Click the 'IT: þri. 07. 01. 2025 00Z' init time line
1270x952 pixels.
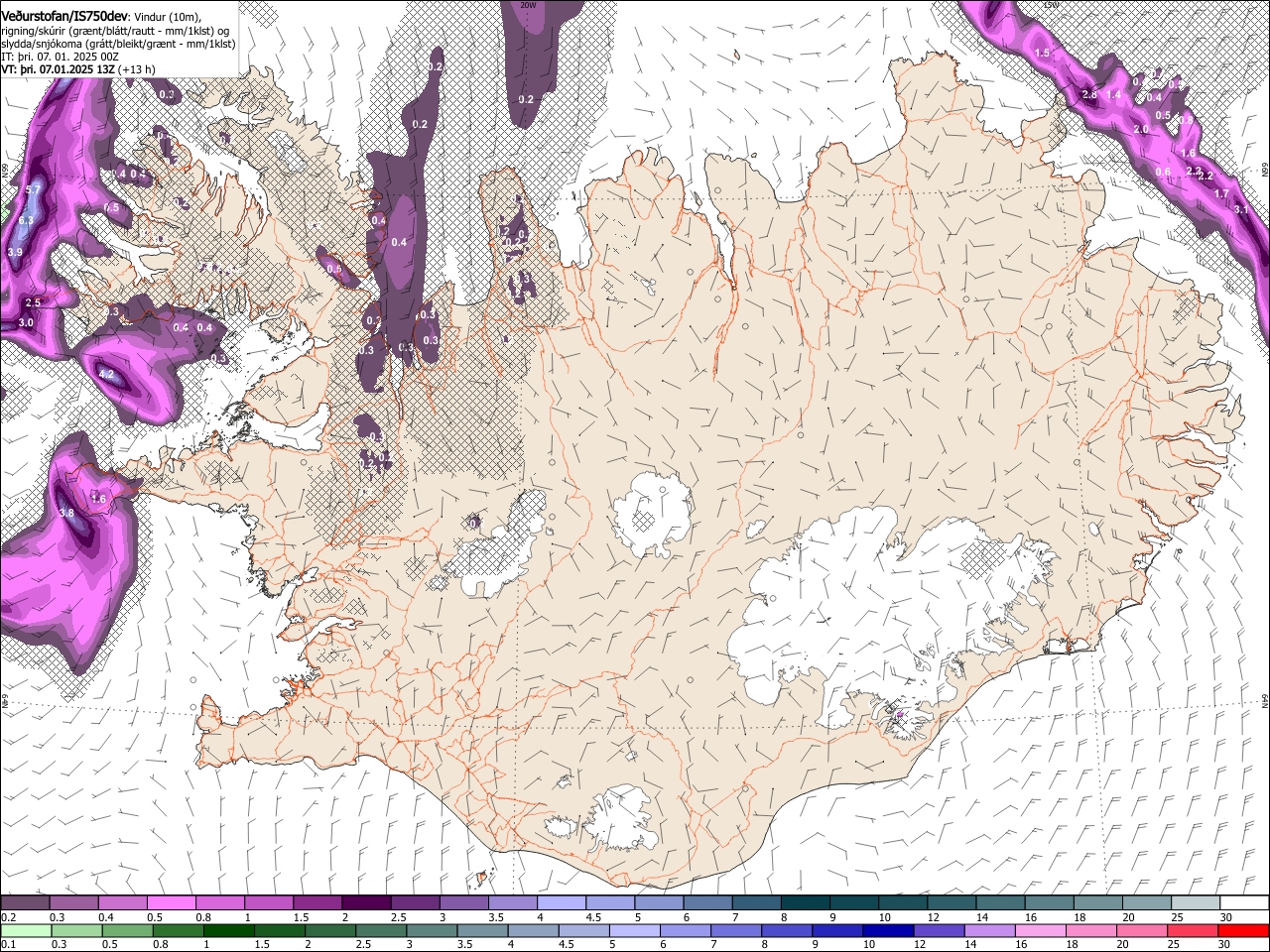click(x=60, y=57)
